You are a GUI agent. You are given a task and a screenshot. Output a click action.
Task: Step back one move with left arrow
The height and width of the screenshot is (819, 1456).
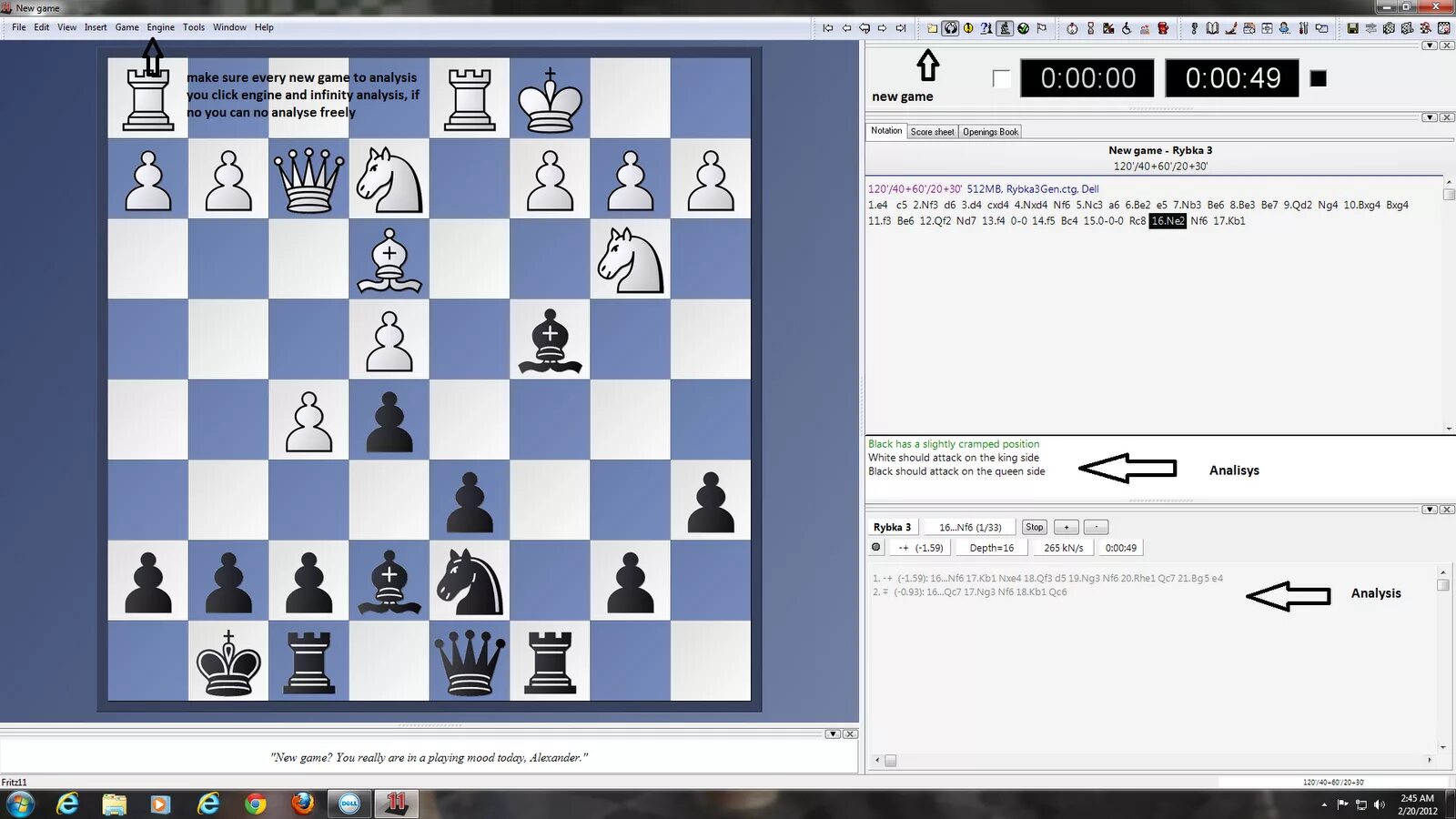(846, 28)
